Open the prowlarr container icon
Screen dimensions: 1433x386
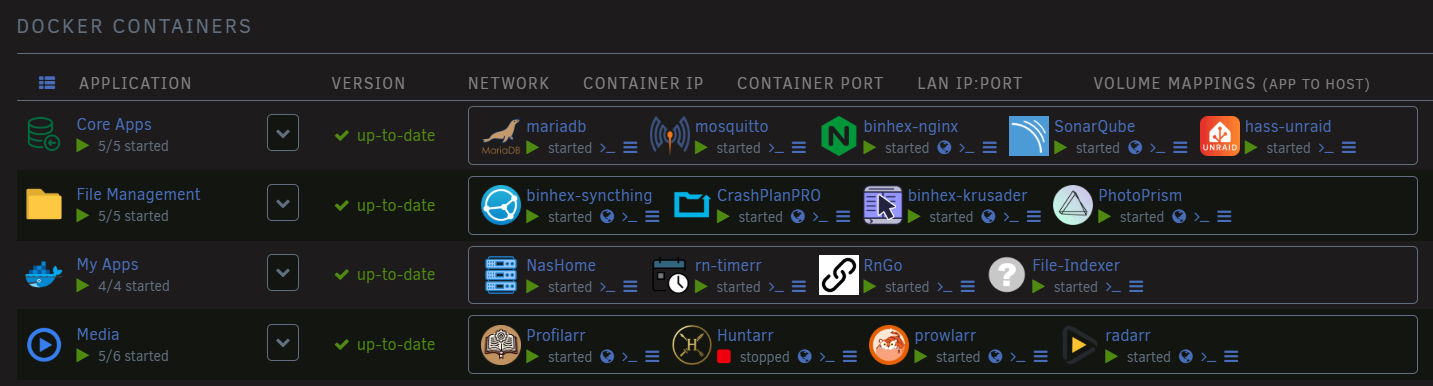(x=888, y=345)
